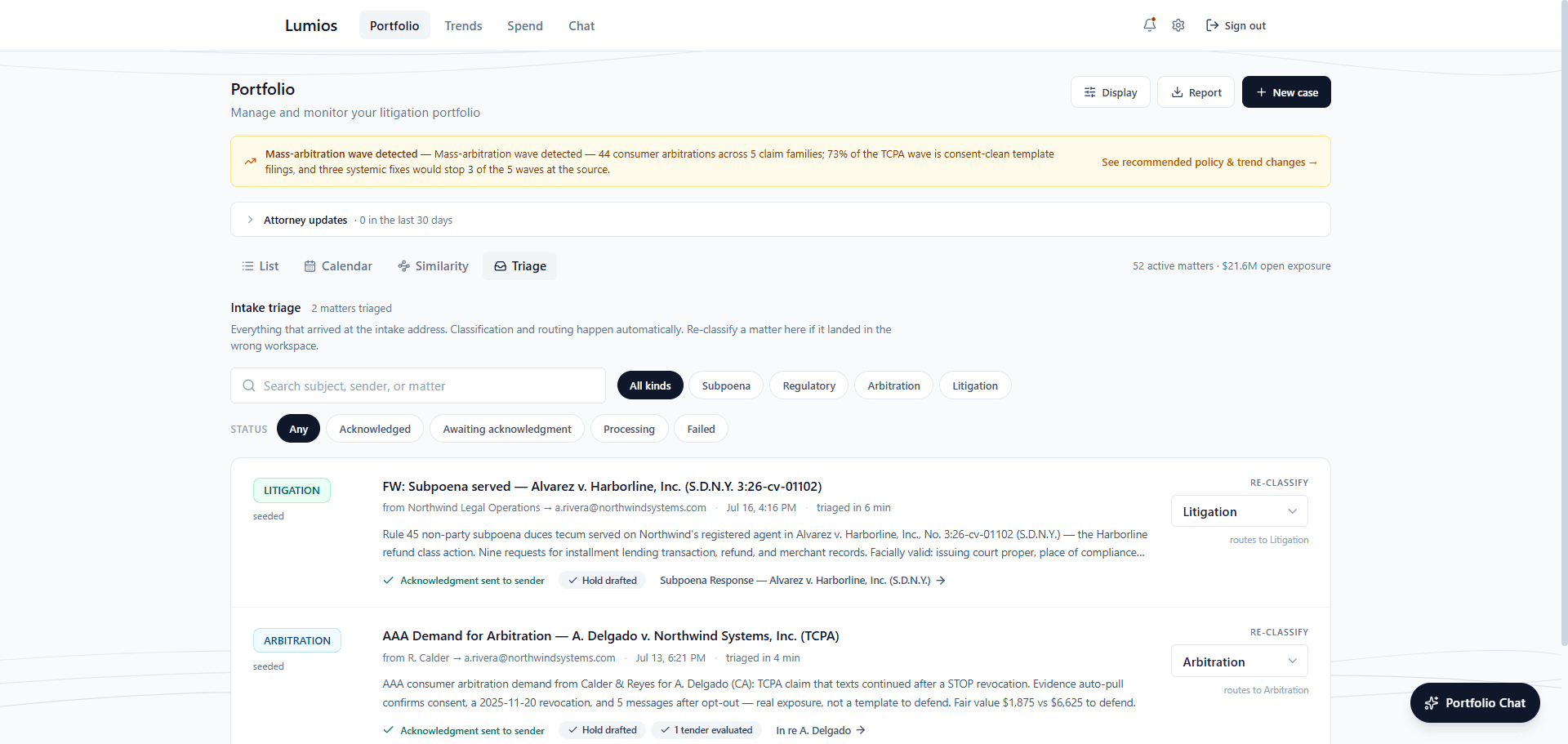This screenshot has width=1568, height=744.
Task: Click the 52 active matters exposure summary
Action: tap(1232, 266)
